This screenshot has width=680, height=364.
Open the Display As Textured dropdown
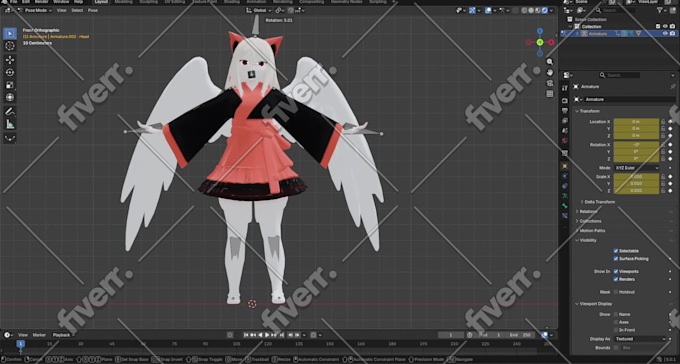[640, 339]
